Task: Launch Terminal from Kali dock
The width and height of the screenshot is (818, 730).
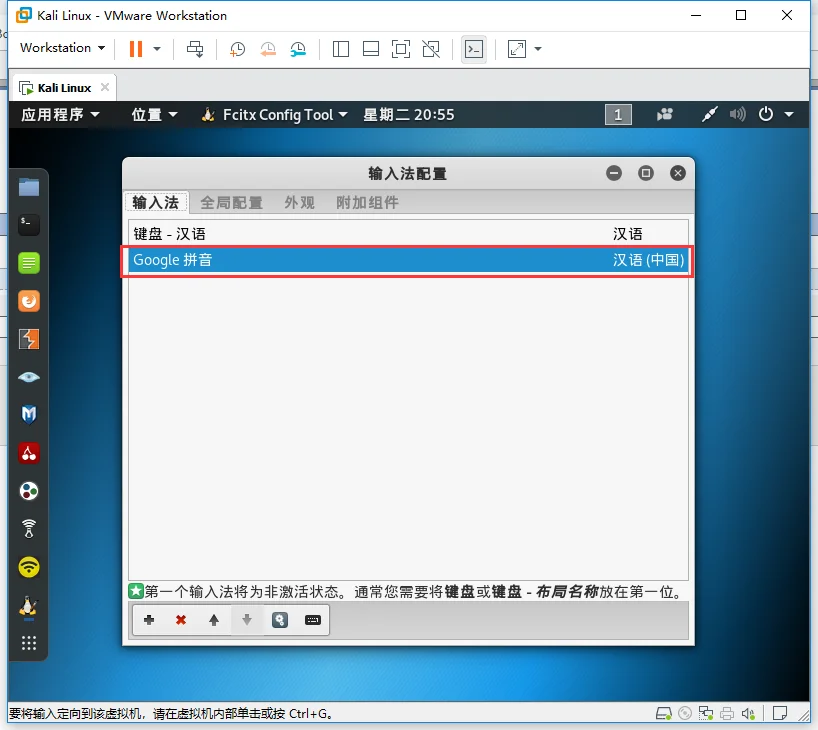Action: click(x=29, y=225)
